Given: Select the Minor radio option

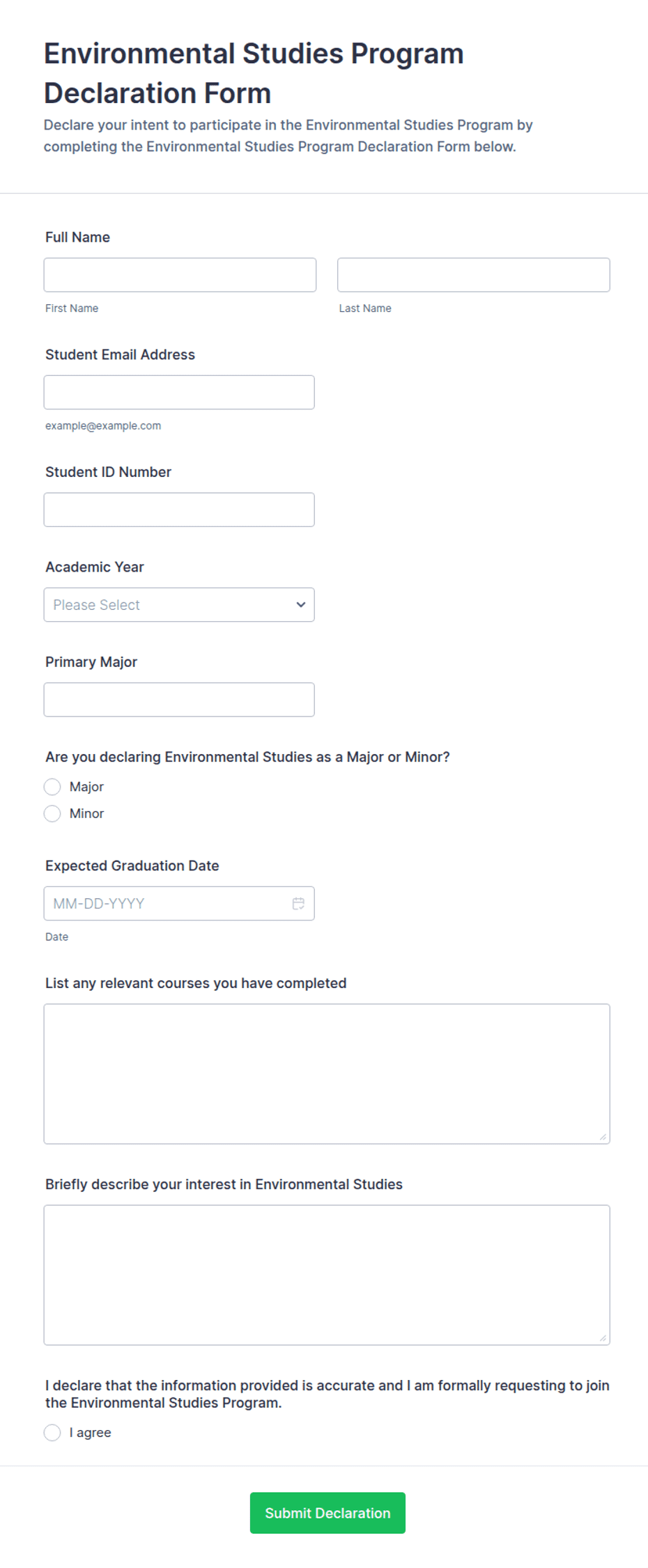Looking at the screenshot, I should point(52,813).
